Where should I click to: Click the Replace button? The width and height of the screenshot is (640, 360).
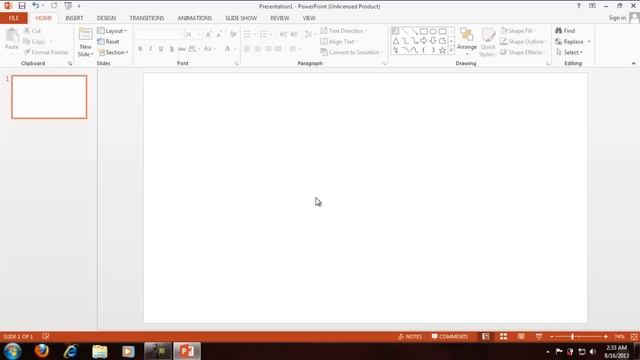(569, 42)
